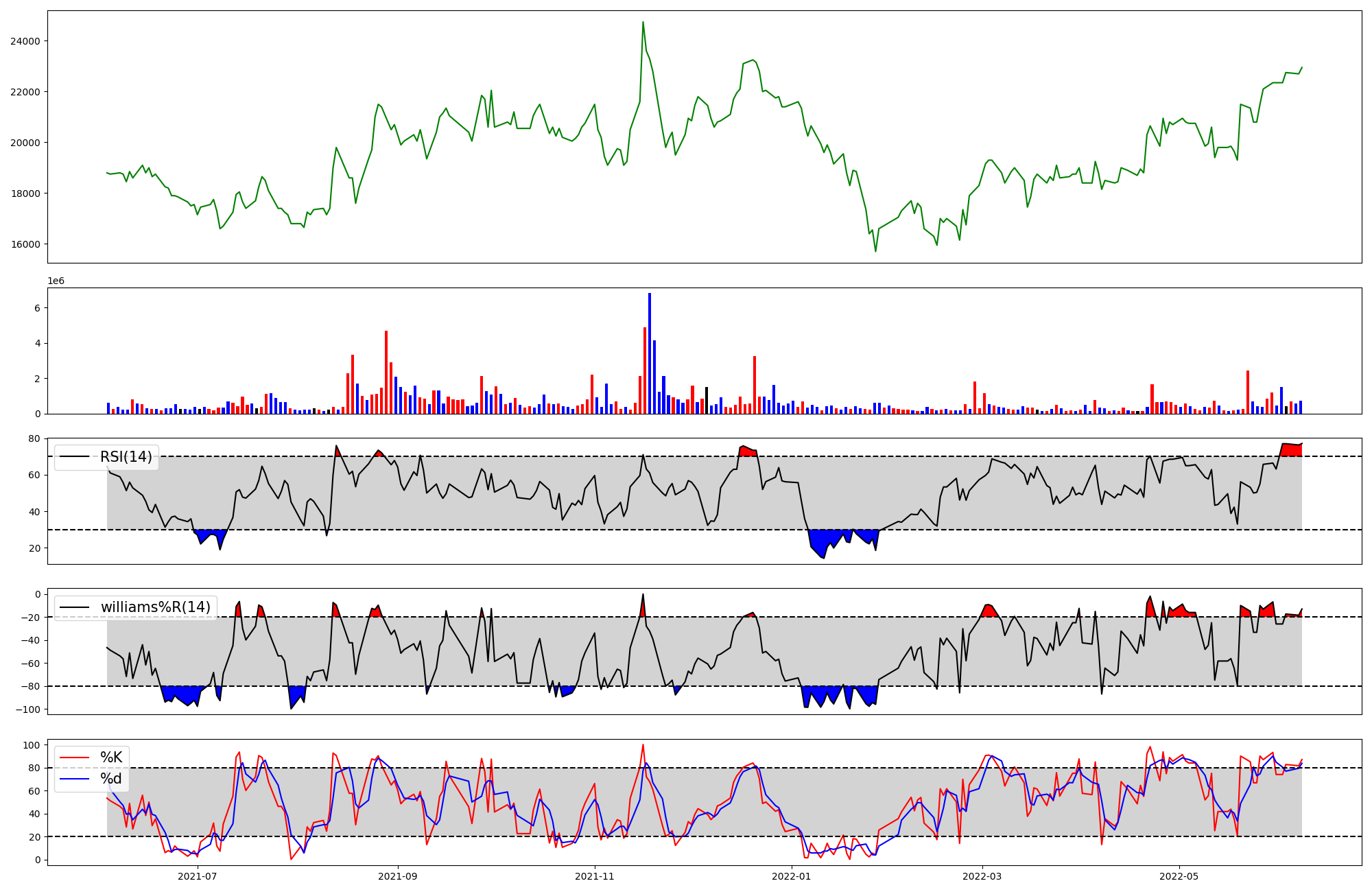Screen dimensions: 1372x892
Task: Click the RSI(14) legend label
Action: (x=126, y=457)
